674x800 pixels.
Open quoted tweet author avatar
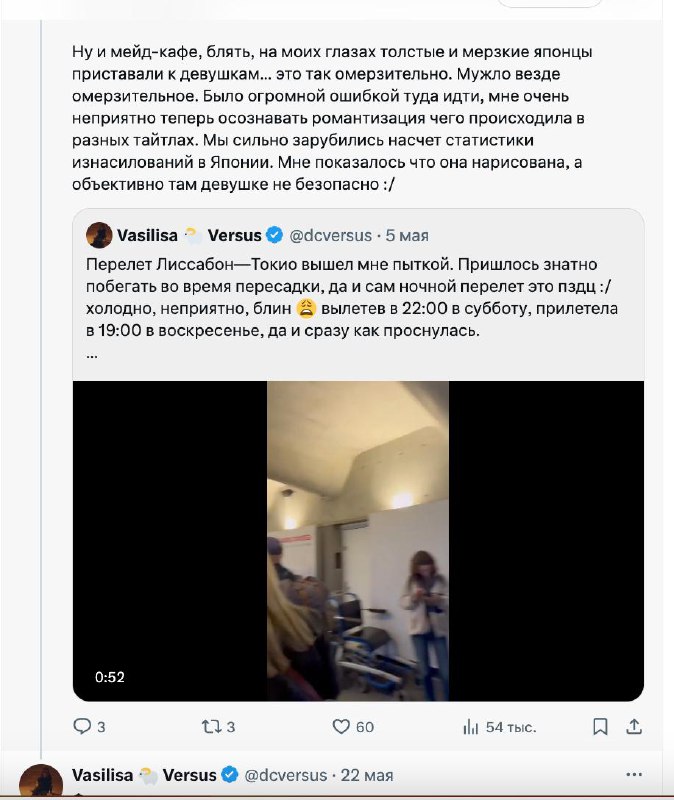99,235
